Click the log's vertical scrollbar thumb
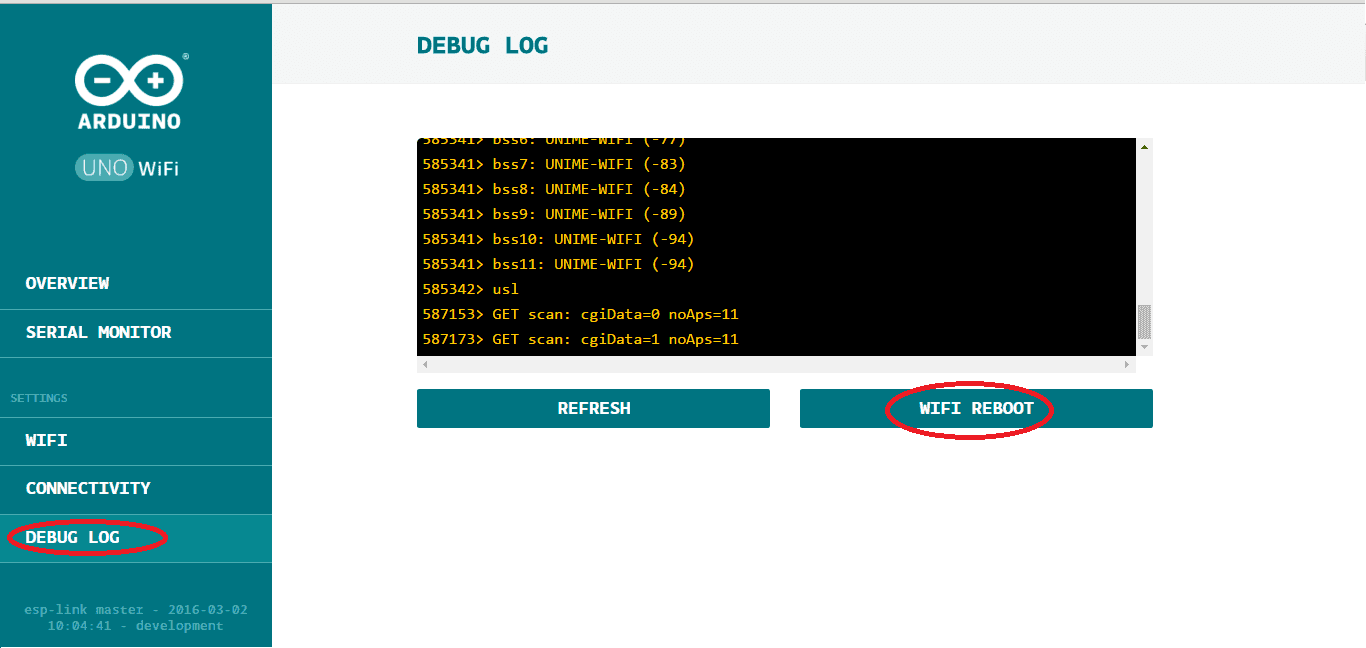 click(1144, 322)
